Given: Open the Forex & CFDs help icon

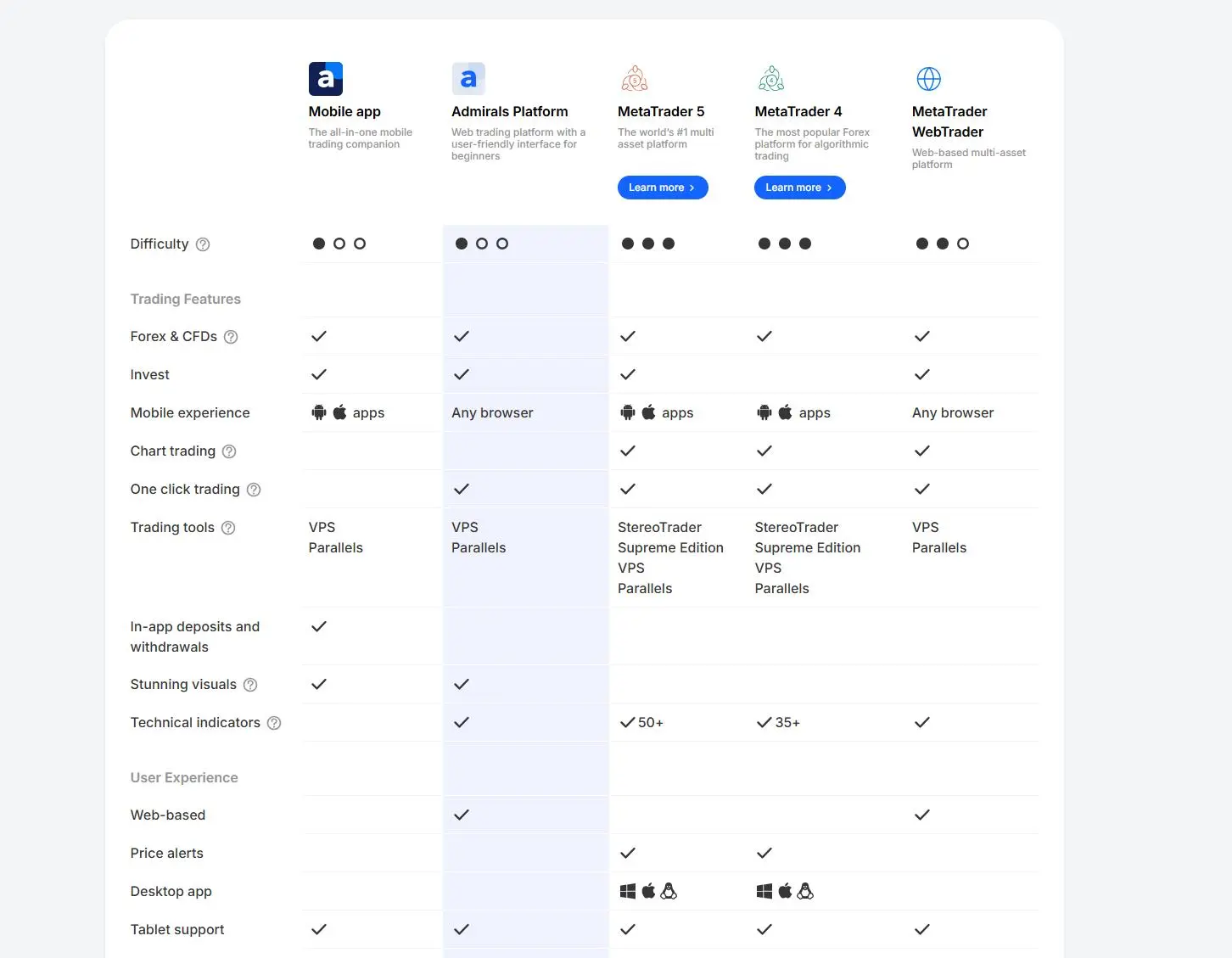Looking at the screenshot, I should (231, 337).
